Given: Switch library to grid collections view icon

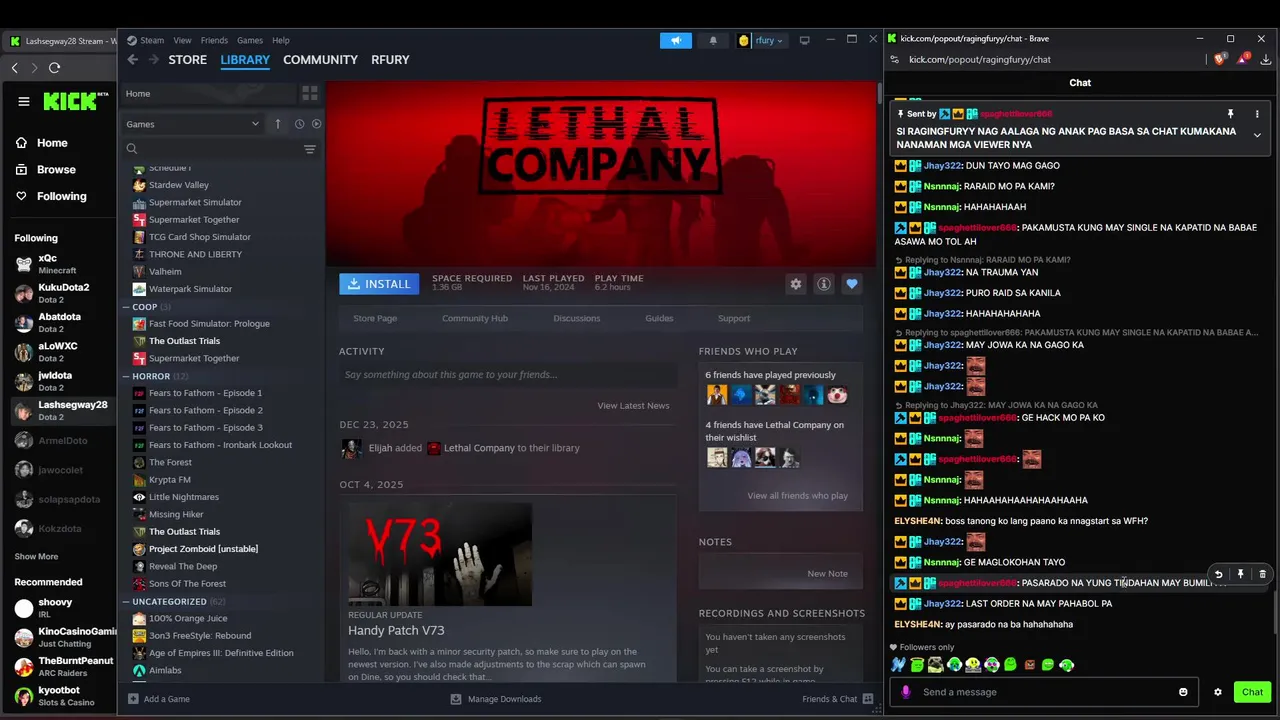Looking at the screenshot, I should (310, 93).
